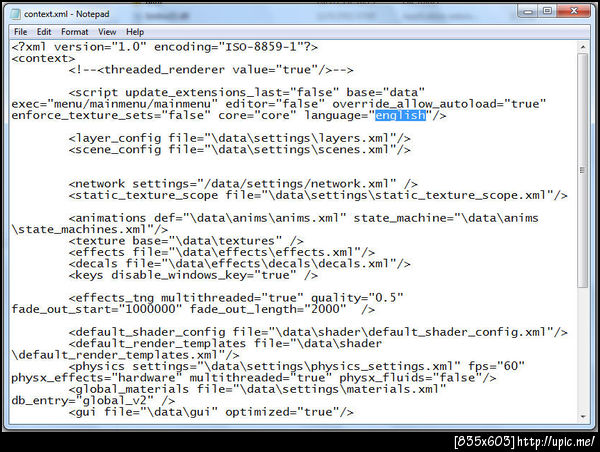Viewport: 600px width, 452px height.
Task: Click the default_shader_config line
Action: pos(318,332)
